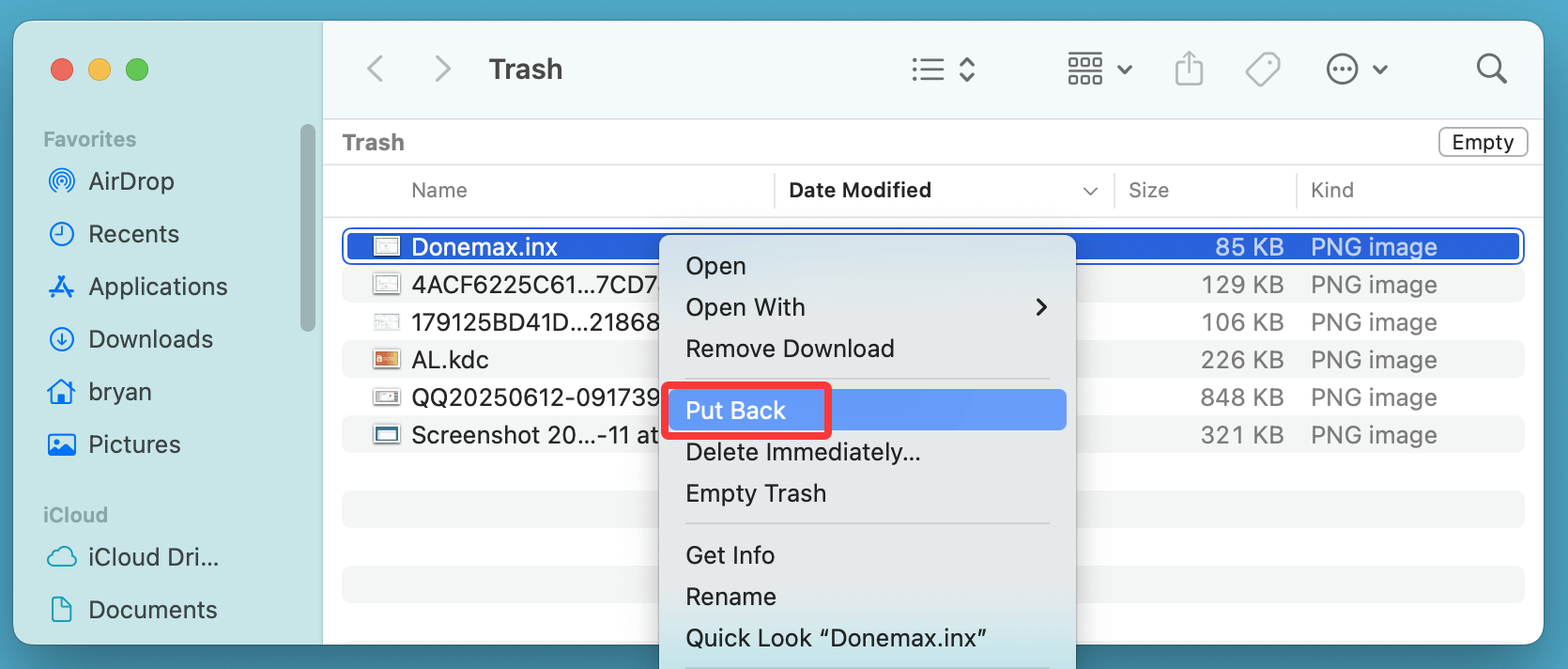Open iCloud Drive in the sidebar
Image resolution: width=1568 pixels, height=669 pixels.
click(x=153, y=557)
